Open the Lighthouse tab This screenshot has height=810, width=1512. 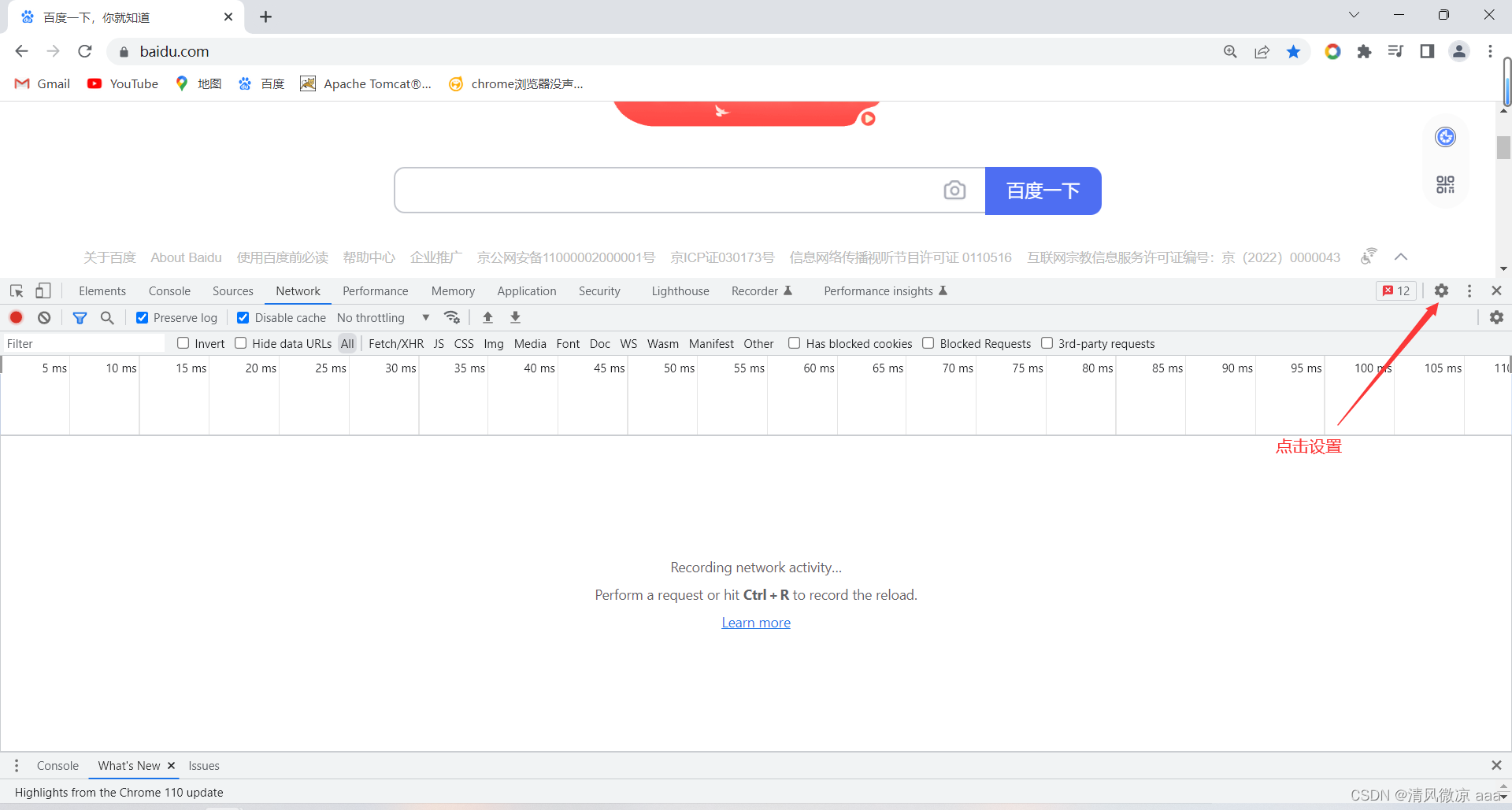pyautogui.click(x=680, y=290)
